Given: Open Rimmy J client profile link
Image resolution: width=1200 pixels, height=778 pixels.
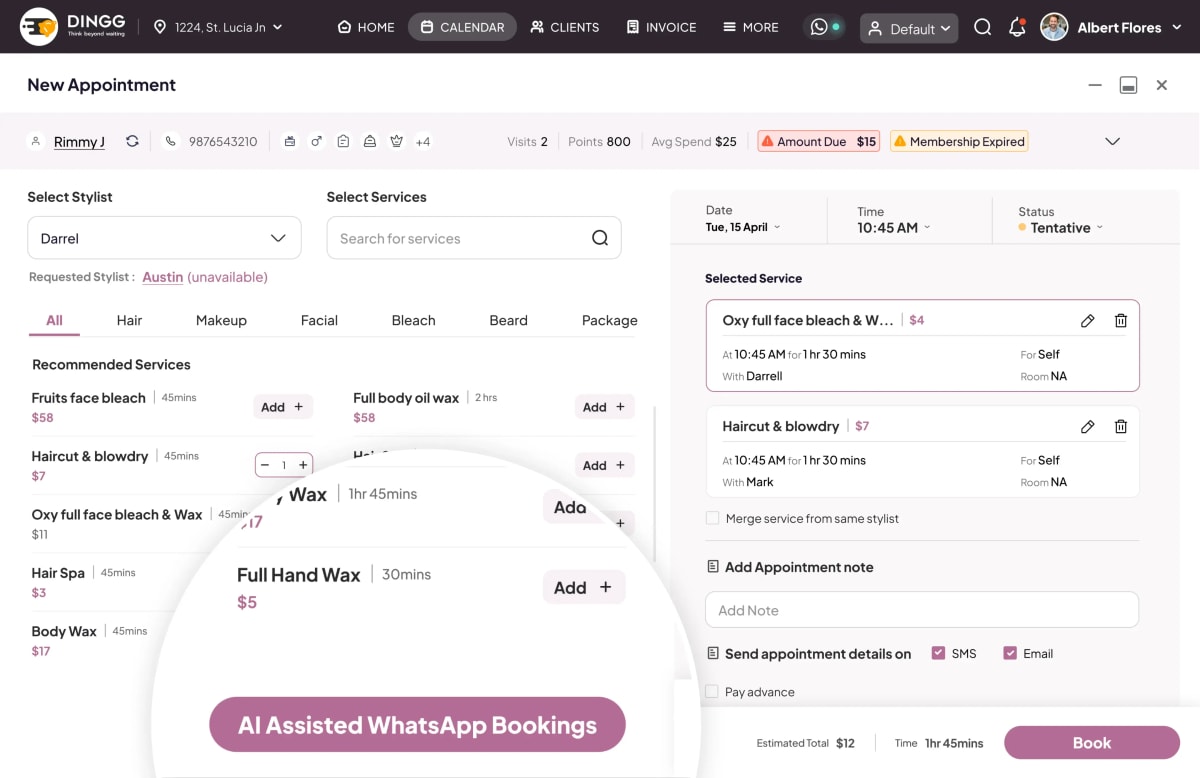Looking at the screenshot, I should 79,142.
